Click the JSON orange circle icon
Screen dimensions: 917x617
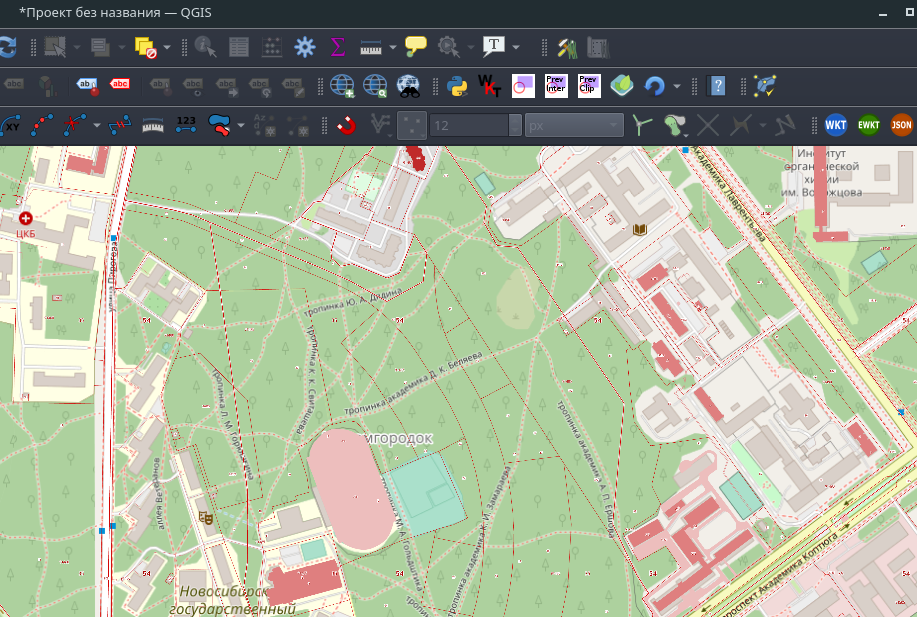coord(901,125)
